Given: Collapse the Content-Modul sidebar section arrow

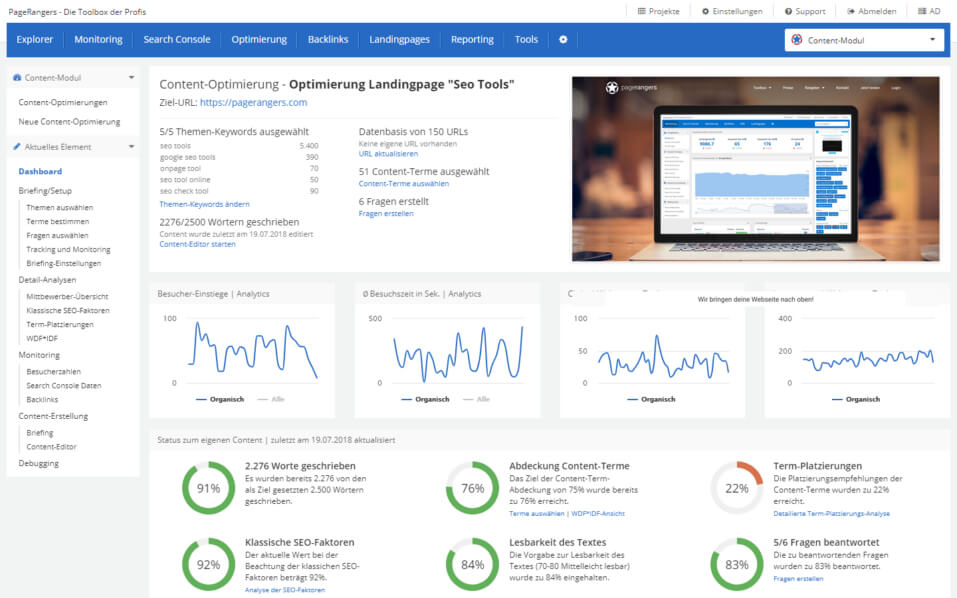Looking at the screenshot, I should 131,77.
